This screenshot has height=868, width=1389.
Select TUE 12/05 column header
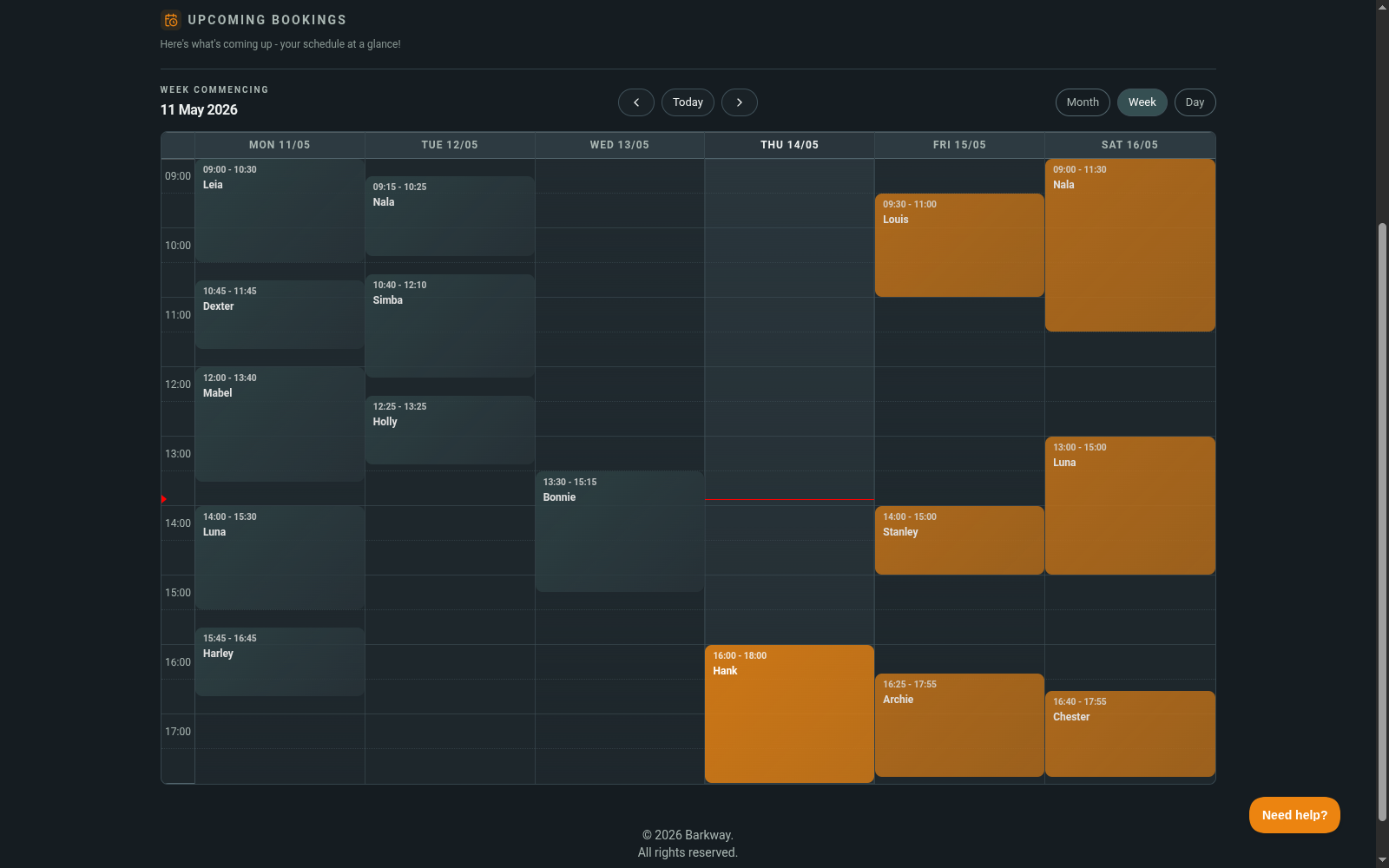point(450,145)
